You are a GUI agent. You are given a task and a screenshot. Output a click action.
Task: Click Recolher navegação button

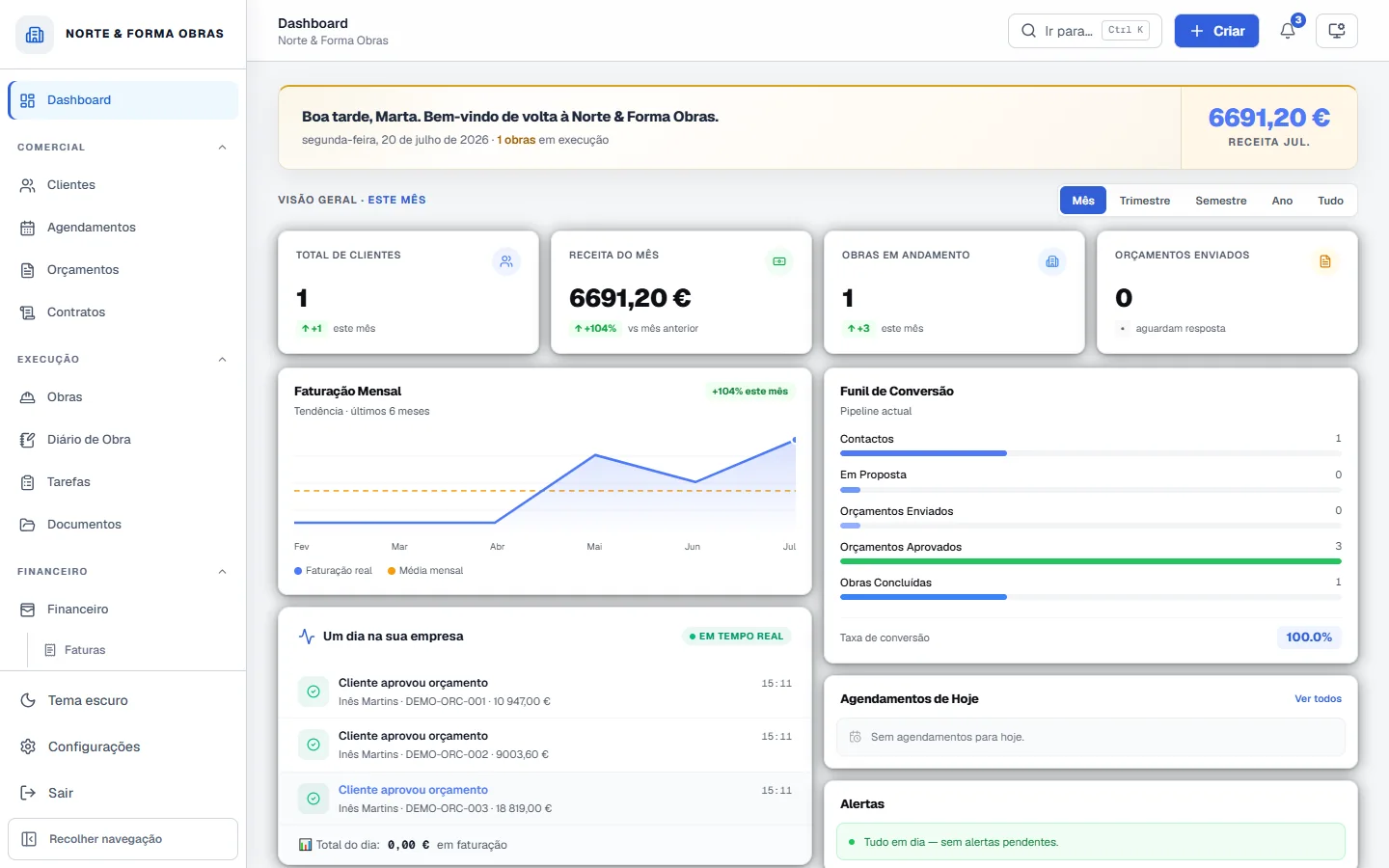click(123, 839)
